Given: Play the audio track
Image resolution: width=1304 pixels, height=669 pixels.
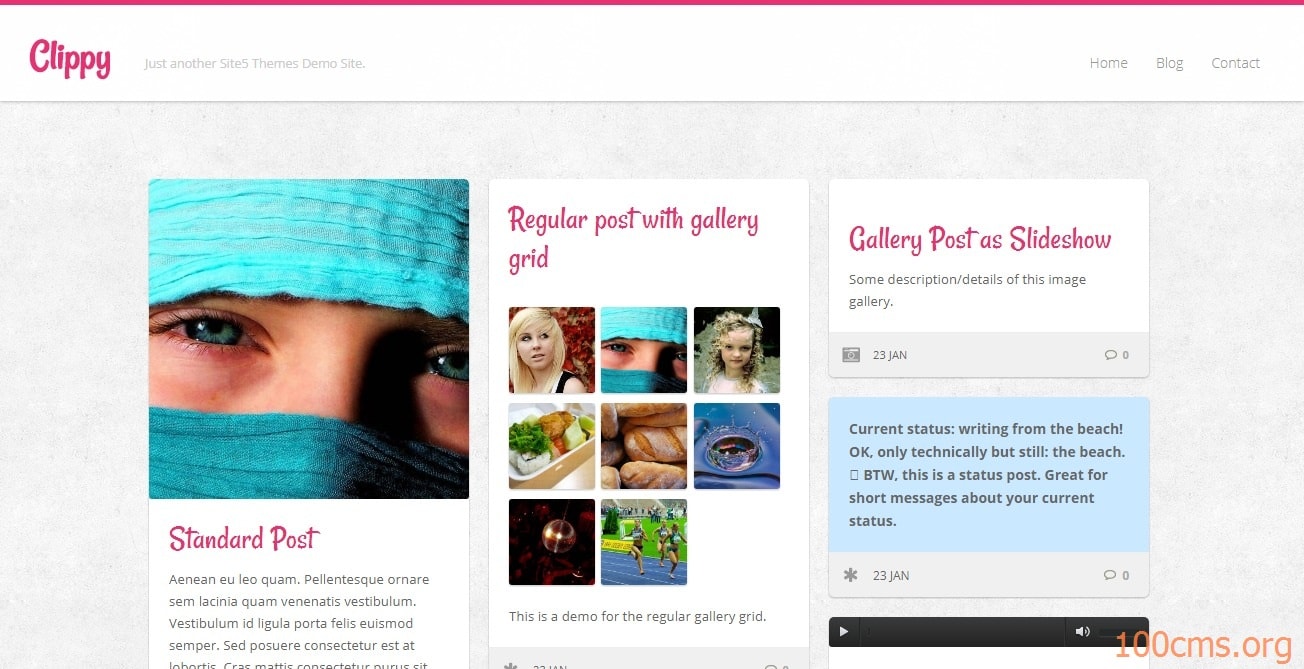Looking at the screenshot, I should pyautogui.click(x=844, y=631).
